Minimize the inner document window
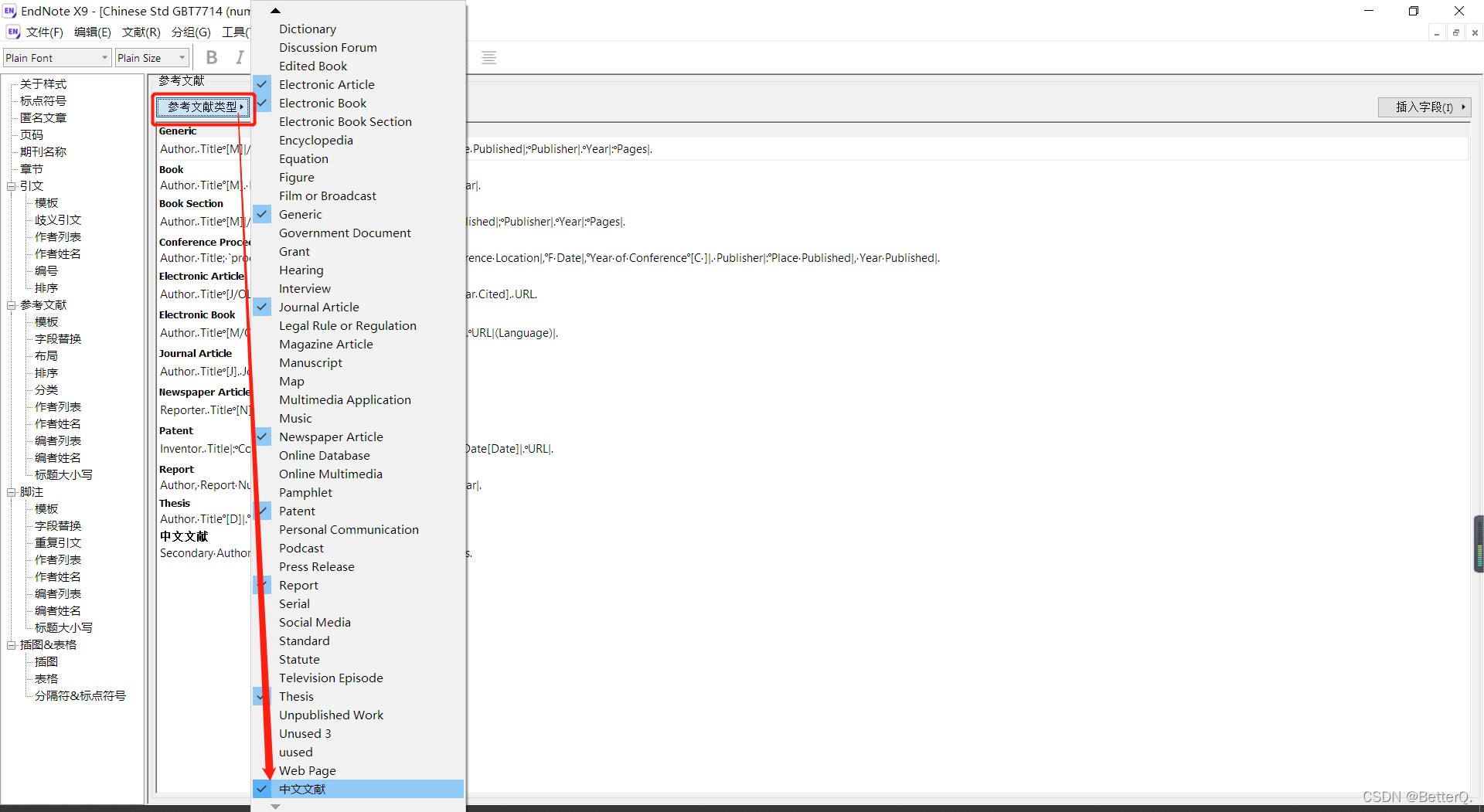 click(1437, 32)
